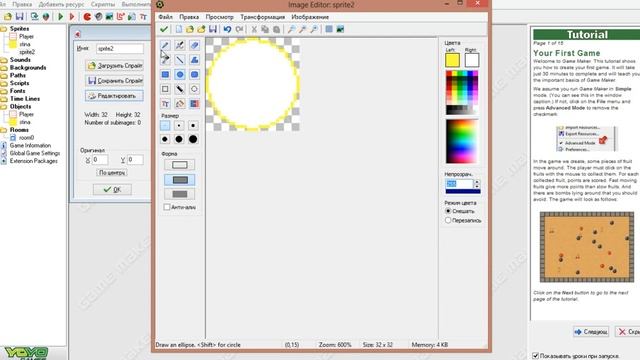Select the filled-with-outline shape under Форма
Viewport: 640px width, 360px height.
(180, 180)
